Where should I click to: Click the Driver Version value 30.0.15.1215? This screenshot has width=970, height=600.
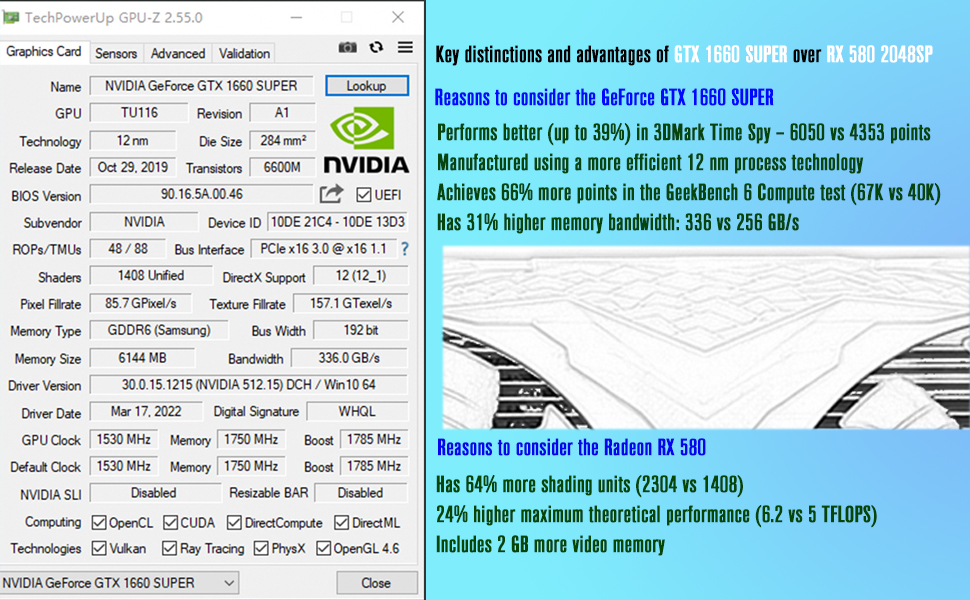pyautogui.click(x=249, y=385)
